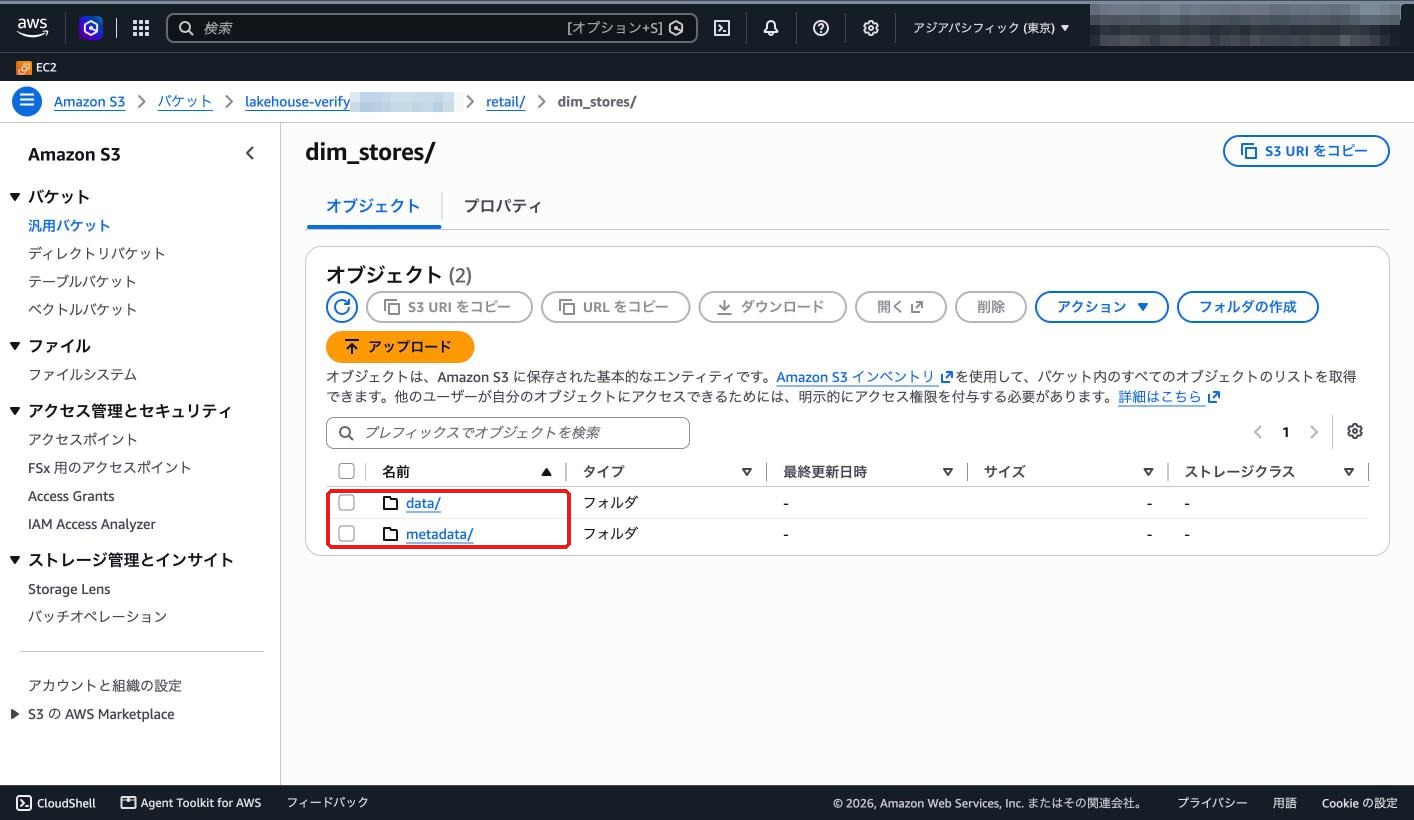Screen dimensions: 1414x820
Task: Select the metadata/ folder checkbox
Action: pyautogui.click(x=347, y=534)
